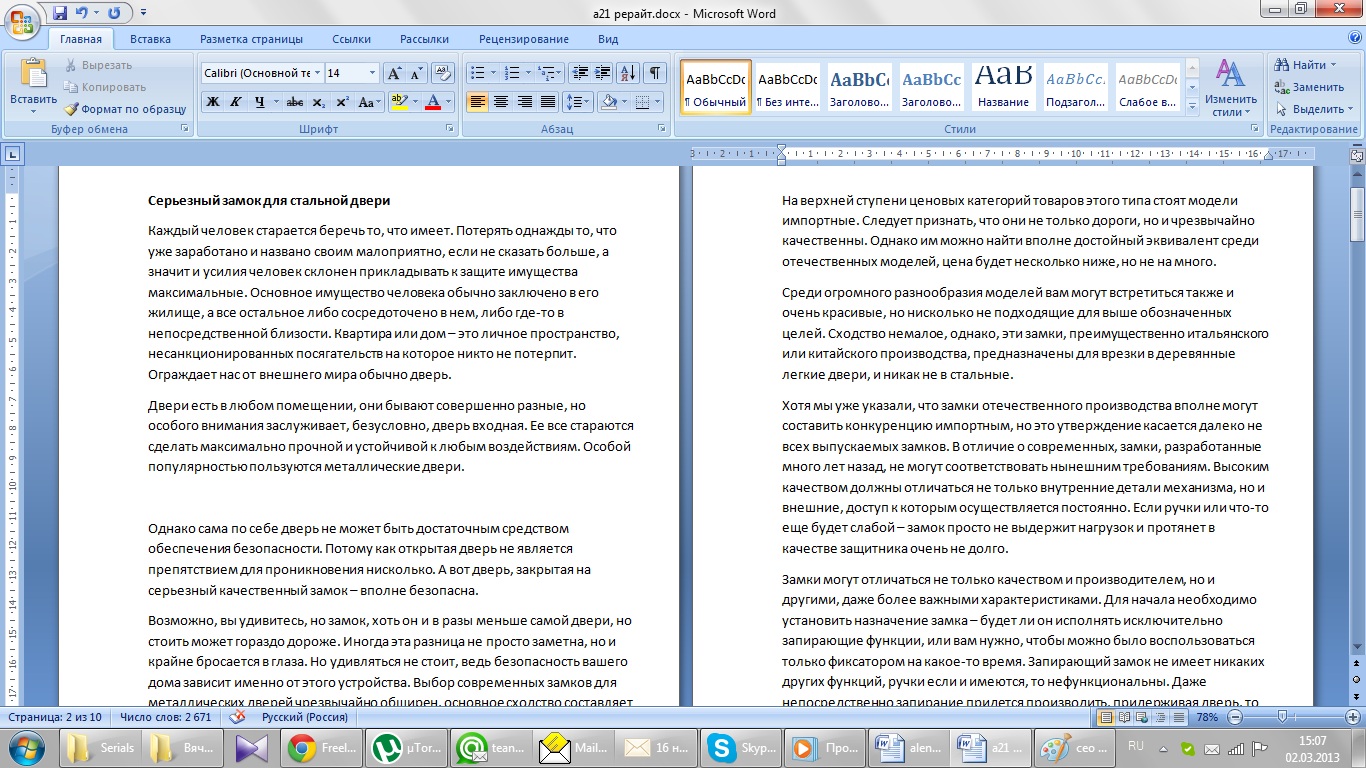
Task: Switch to the Вид tab
Action: tap(608, 39)
